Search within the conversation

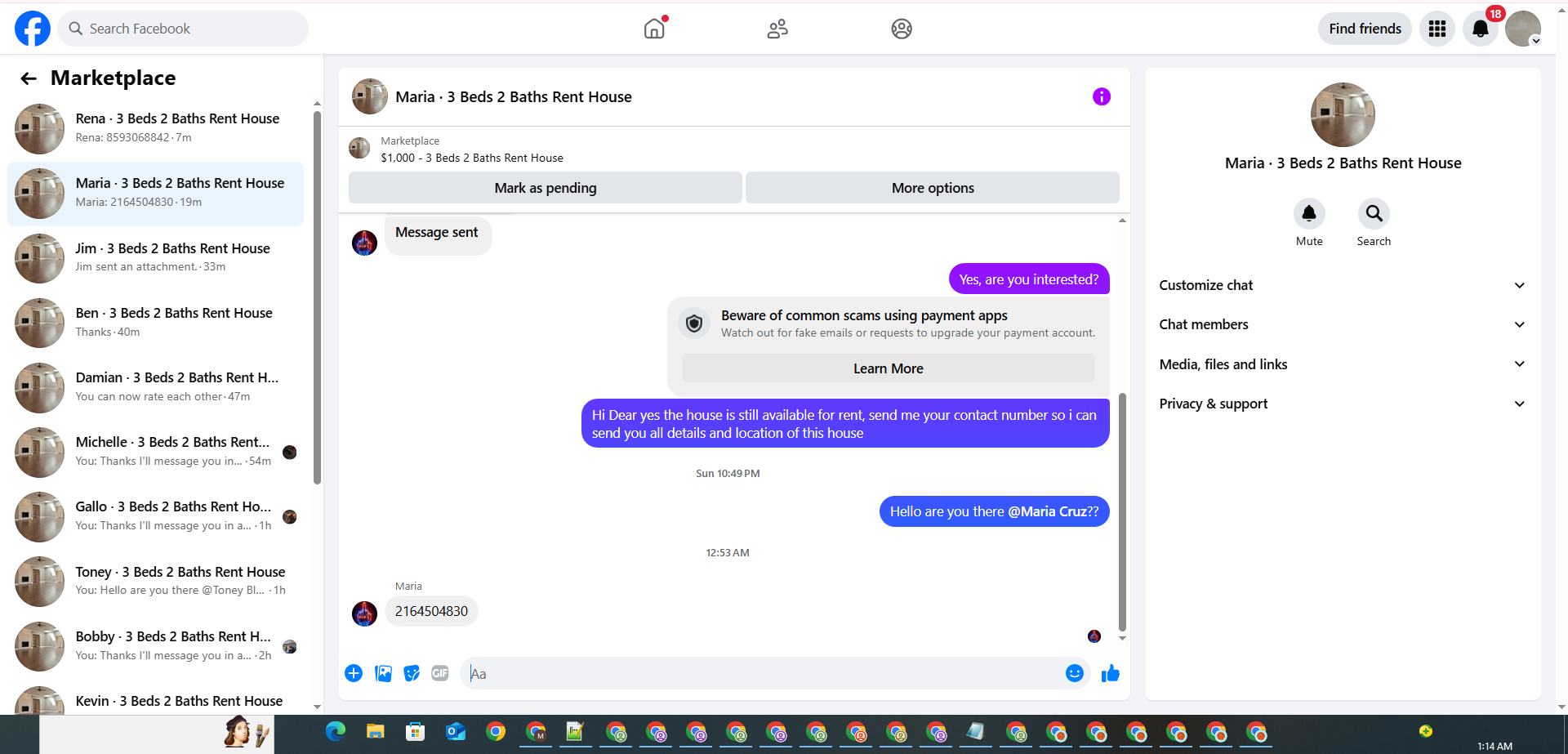tap(1374, 222)
